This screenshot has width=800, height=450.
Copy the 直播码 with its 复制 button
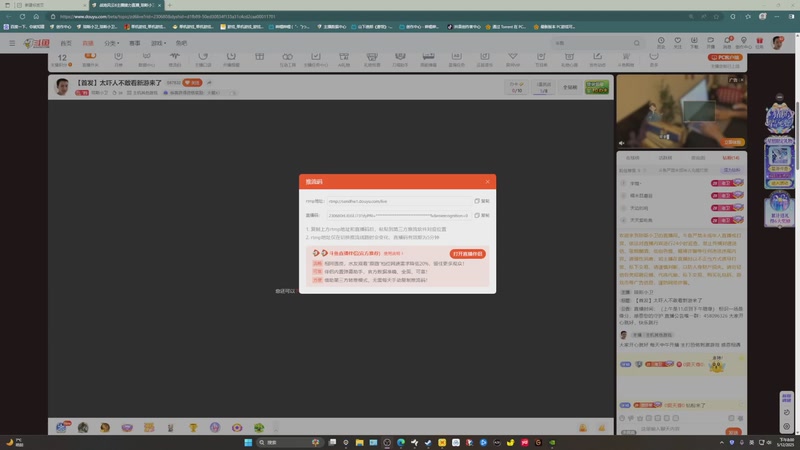coord(482,215)
